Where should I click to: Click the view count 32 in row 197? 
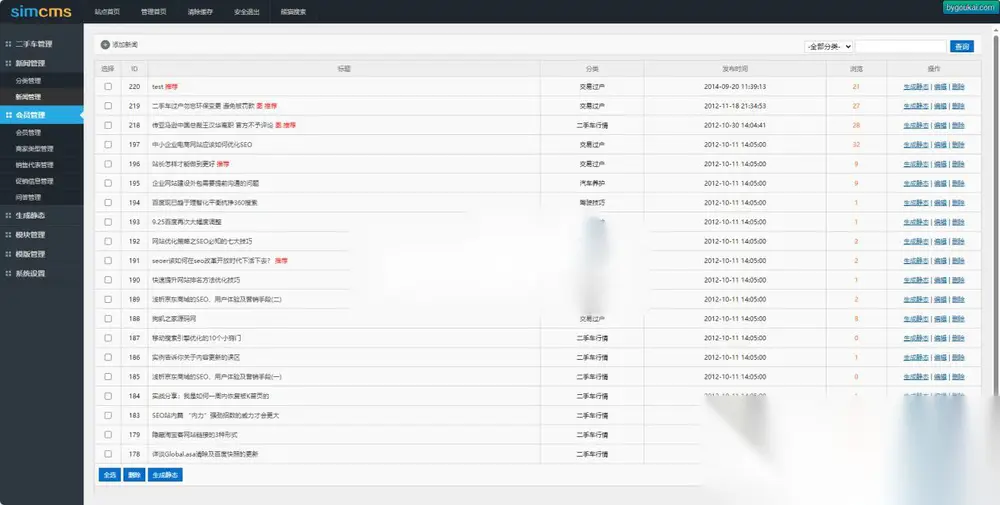pos(856,145)
